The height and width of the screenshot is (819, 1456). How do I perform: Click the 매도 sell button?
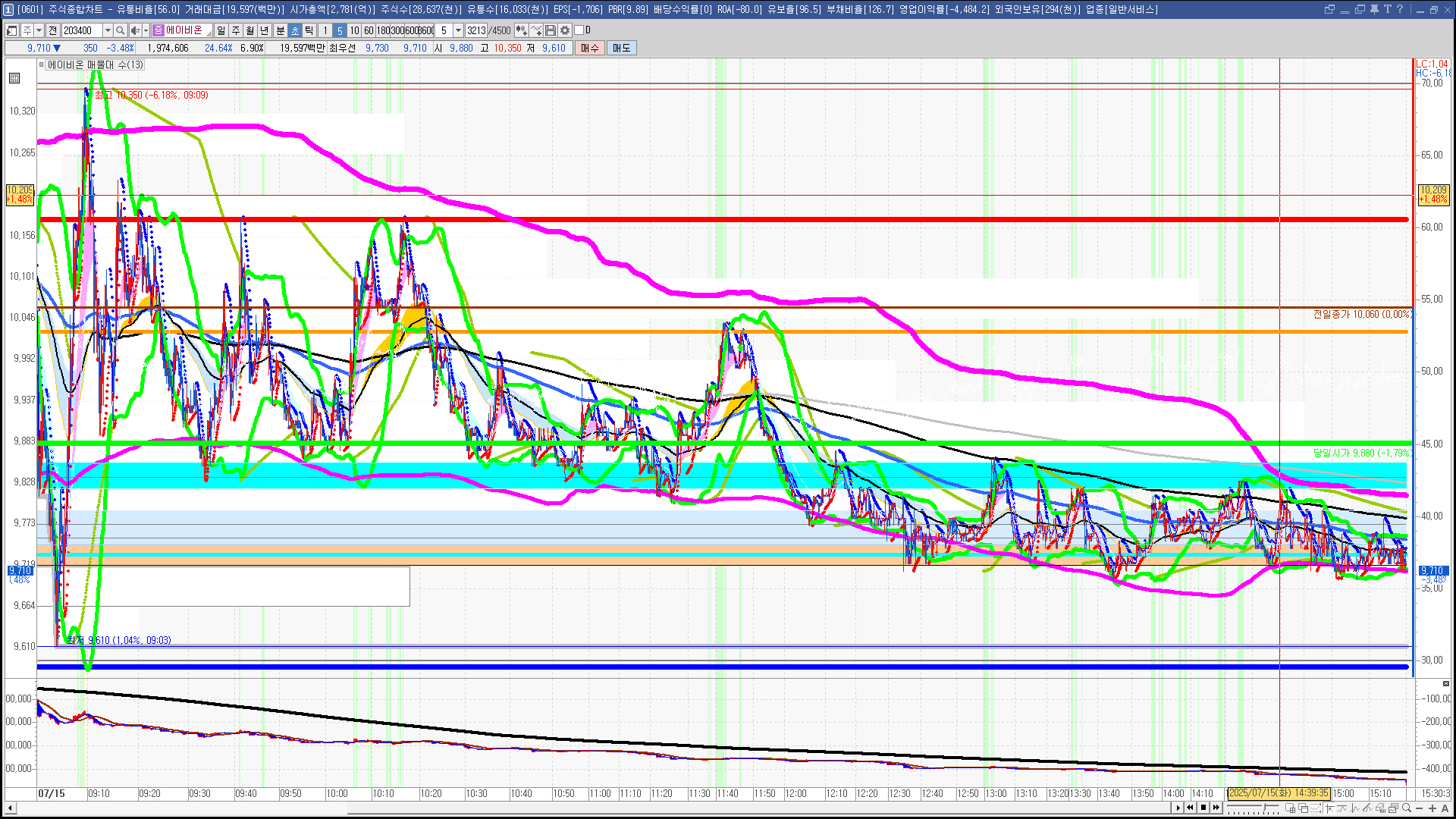click(x=621, y=48)
